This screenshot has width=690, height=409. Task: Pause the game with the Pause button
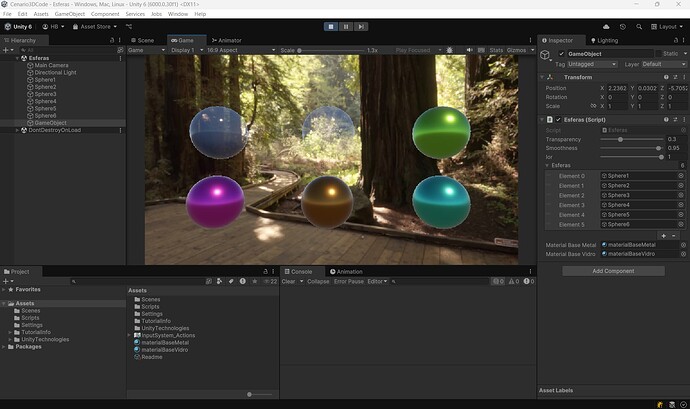click(346, 27)
